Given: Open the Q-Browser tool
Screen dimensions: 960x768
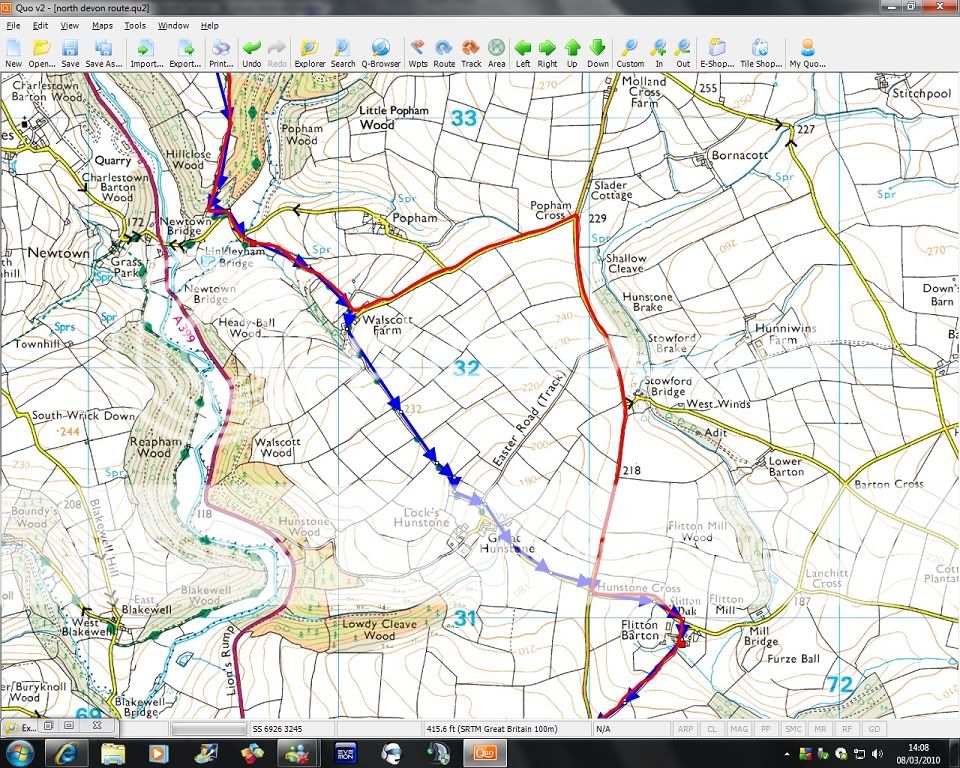Looking at the screenshot, I should click(x=380, y=52).
